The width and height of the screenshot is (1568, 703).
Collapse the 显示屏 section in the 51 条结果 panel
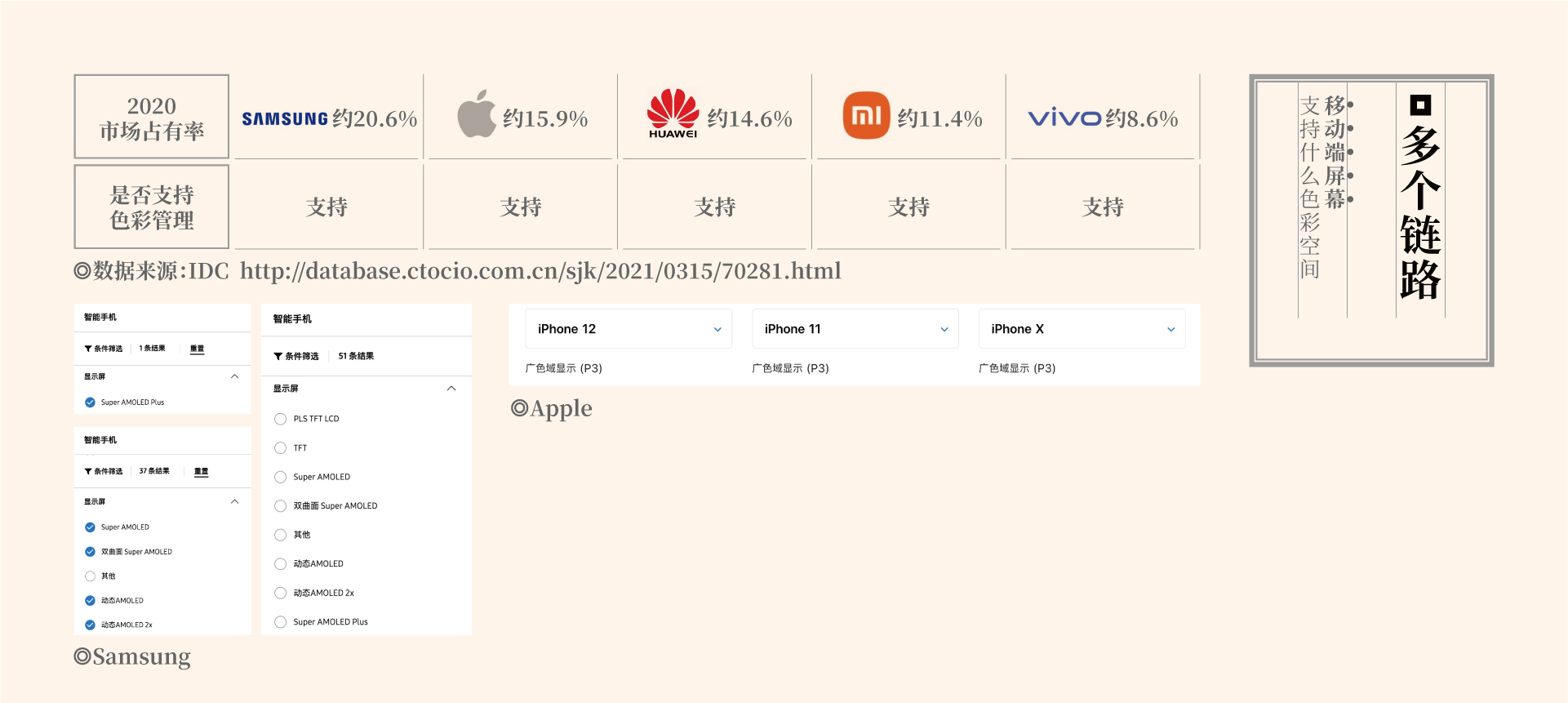click(451, 389)
